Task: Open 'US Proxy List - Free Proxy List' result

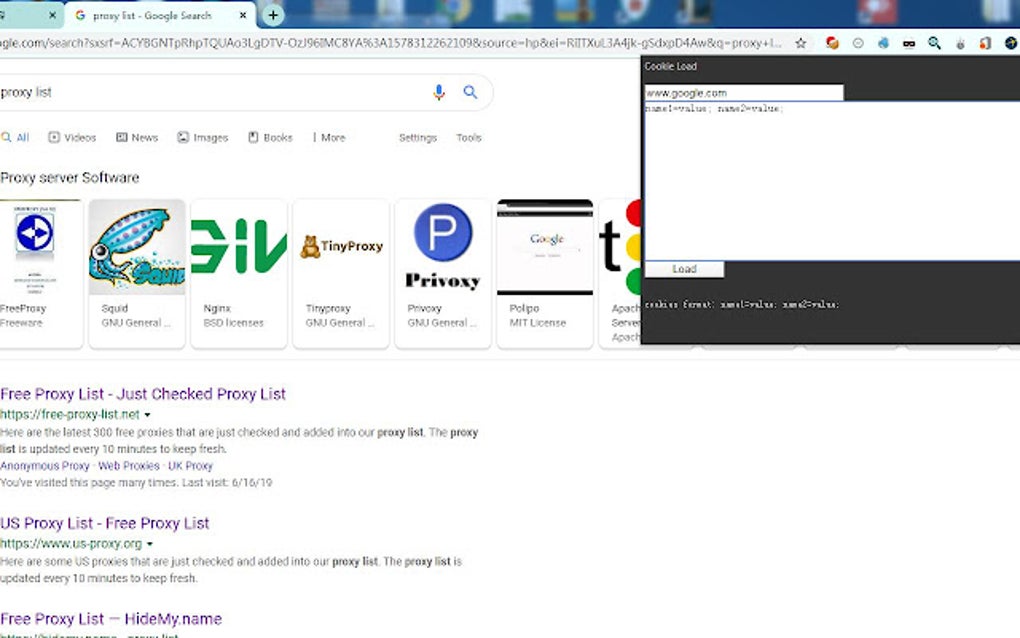Action: pos(105,524)
